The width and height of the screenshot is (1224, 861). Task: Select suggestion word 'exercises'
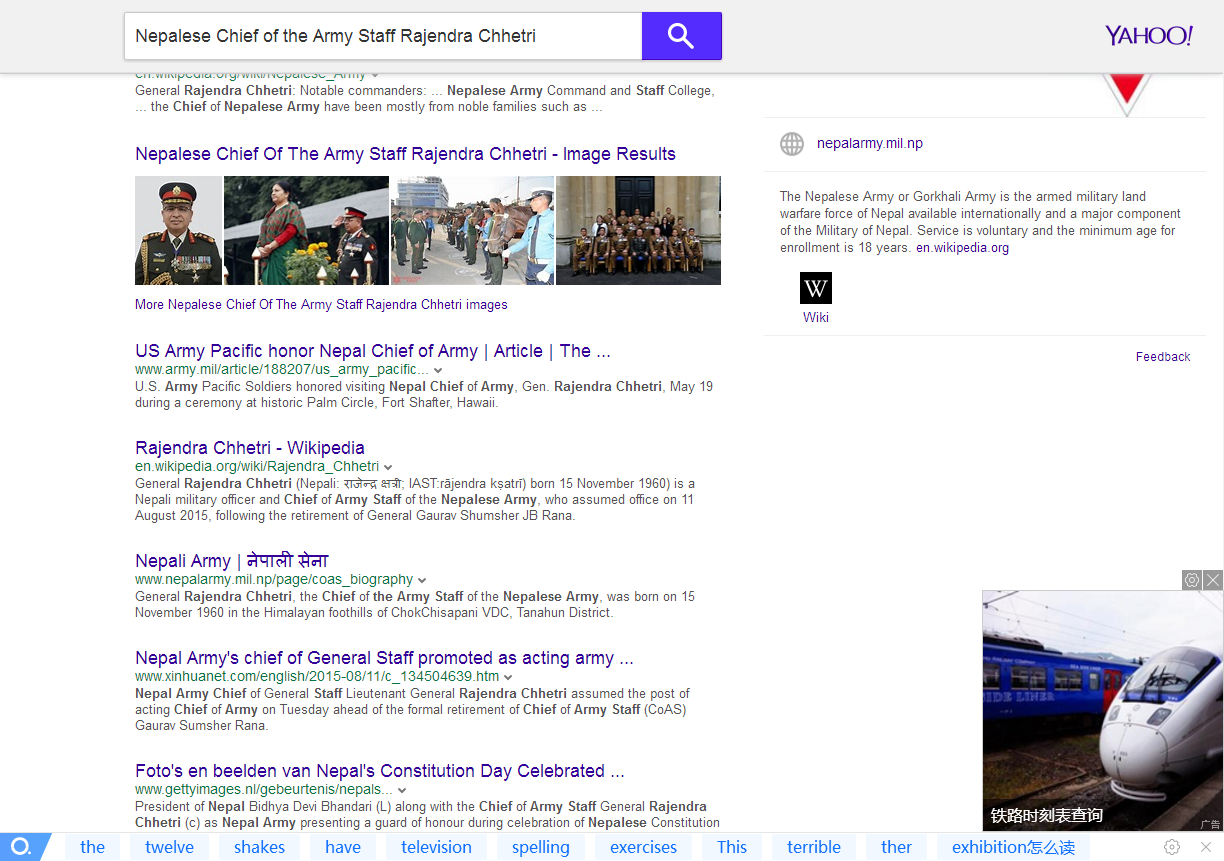coord(644,847)
